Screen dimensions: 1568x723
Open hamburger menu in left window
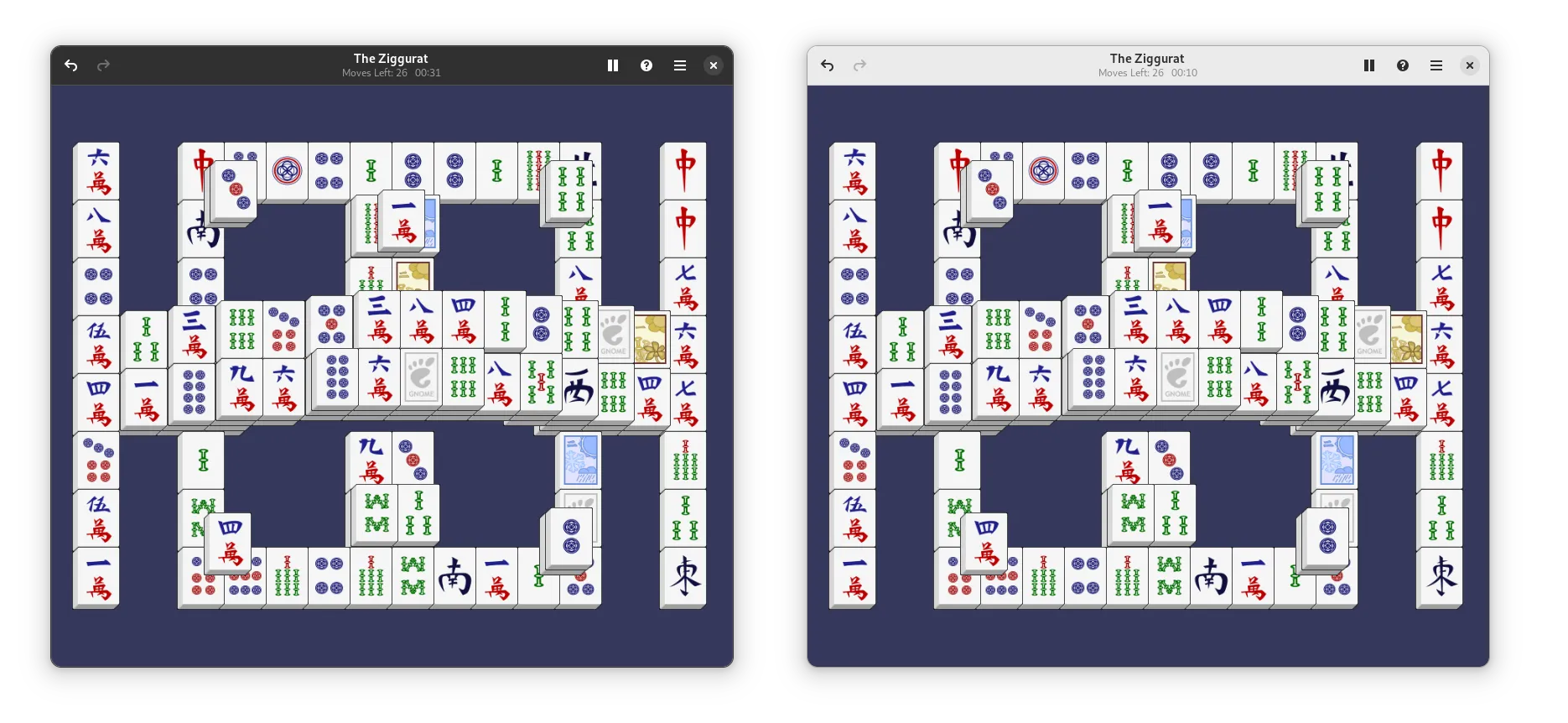(680, 65)
